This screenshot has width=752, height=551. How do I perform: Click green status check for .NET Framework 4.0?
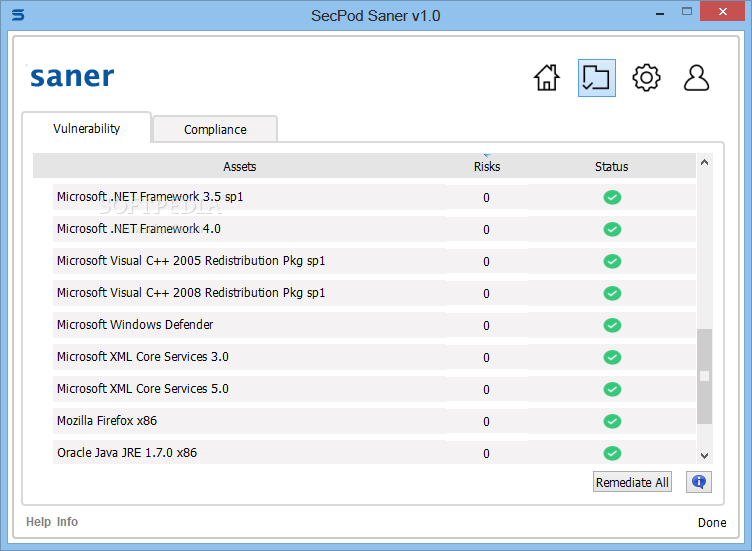612,229
